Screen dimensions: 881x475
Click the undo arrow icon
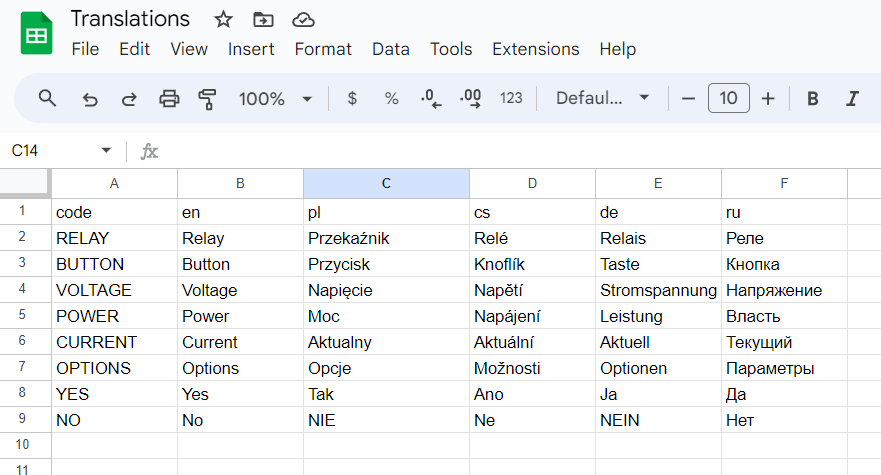pos(89,99)
